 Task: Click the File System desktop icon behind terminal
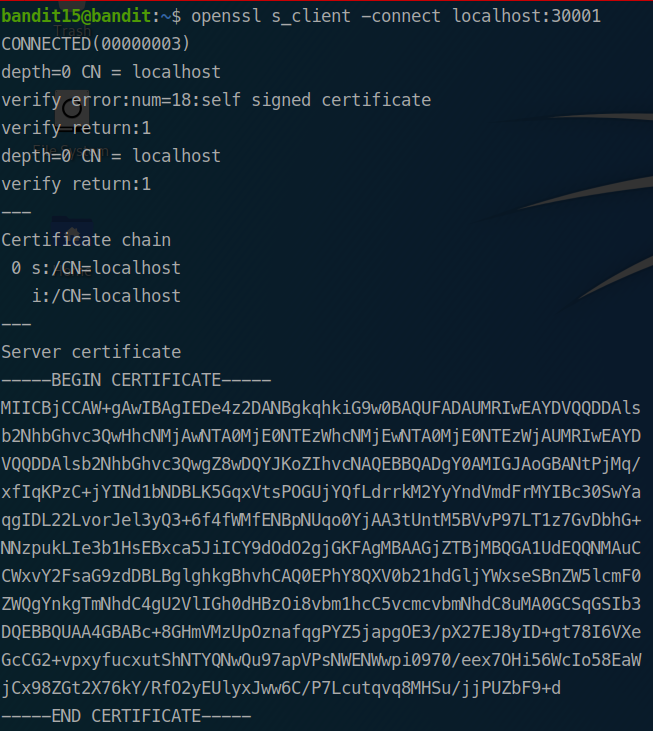(x=72, y=108)
